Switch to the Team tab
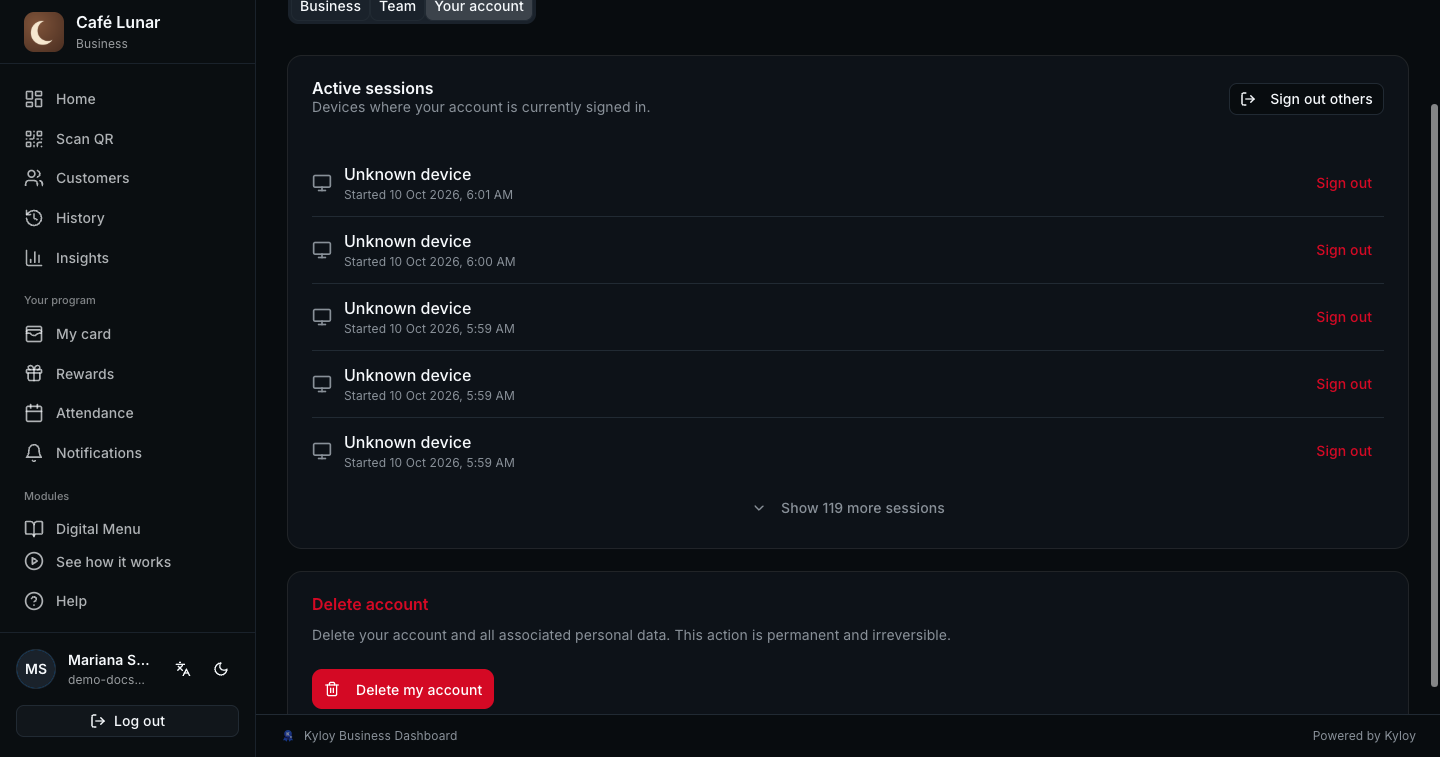Image resolution: width=1440 pixels, height=757 pixels. [397, 7]
